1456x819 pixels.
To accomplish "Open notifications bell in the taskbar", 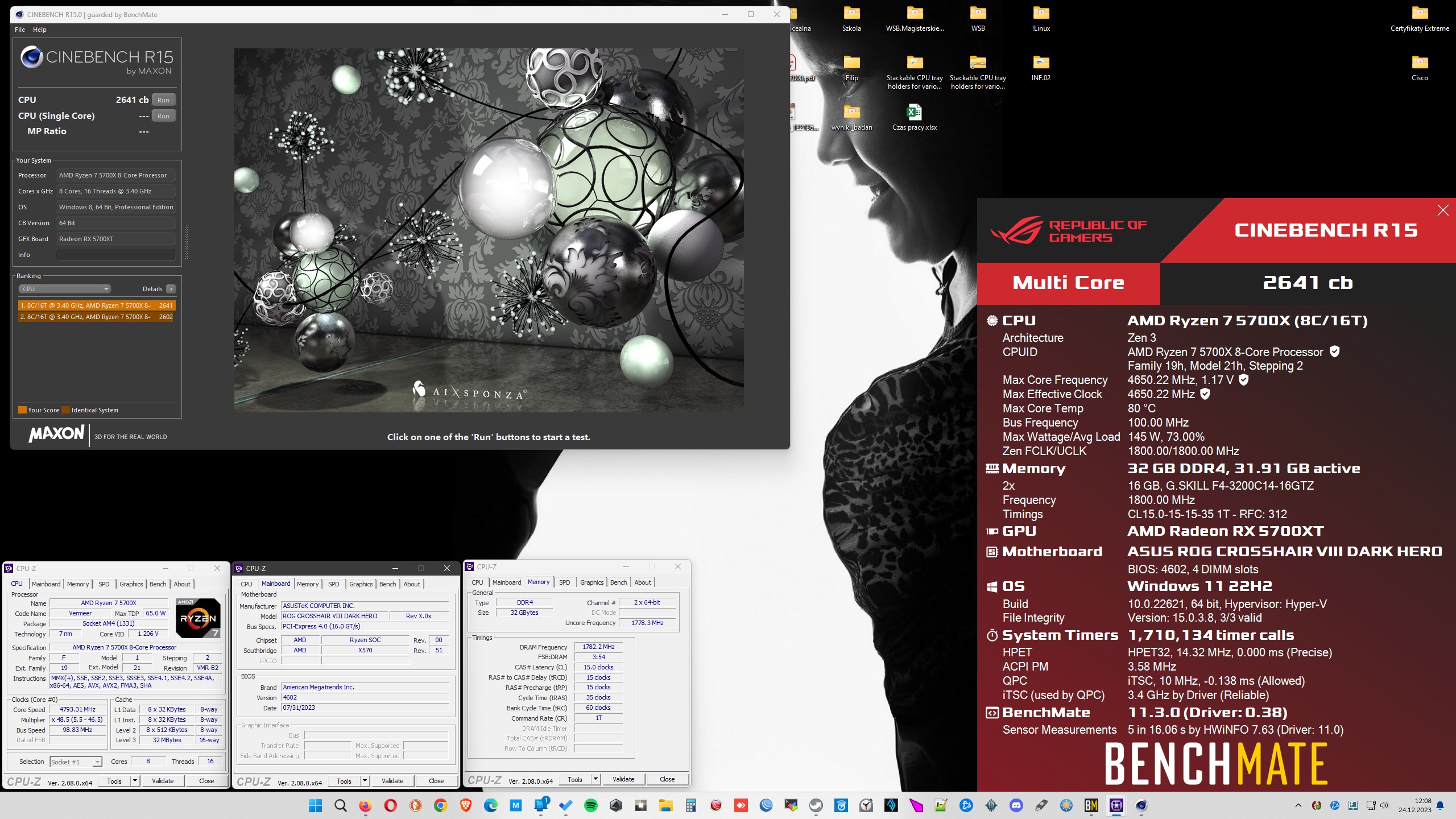I will click(x=1440, y=805).
